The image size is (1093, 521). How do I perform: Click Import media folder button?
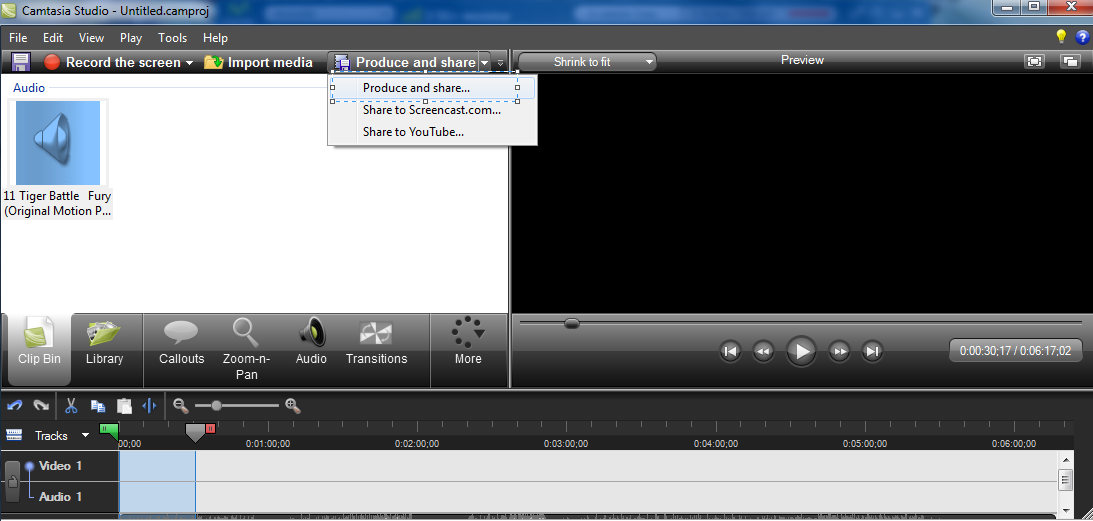pos(258,62)
